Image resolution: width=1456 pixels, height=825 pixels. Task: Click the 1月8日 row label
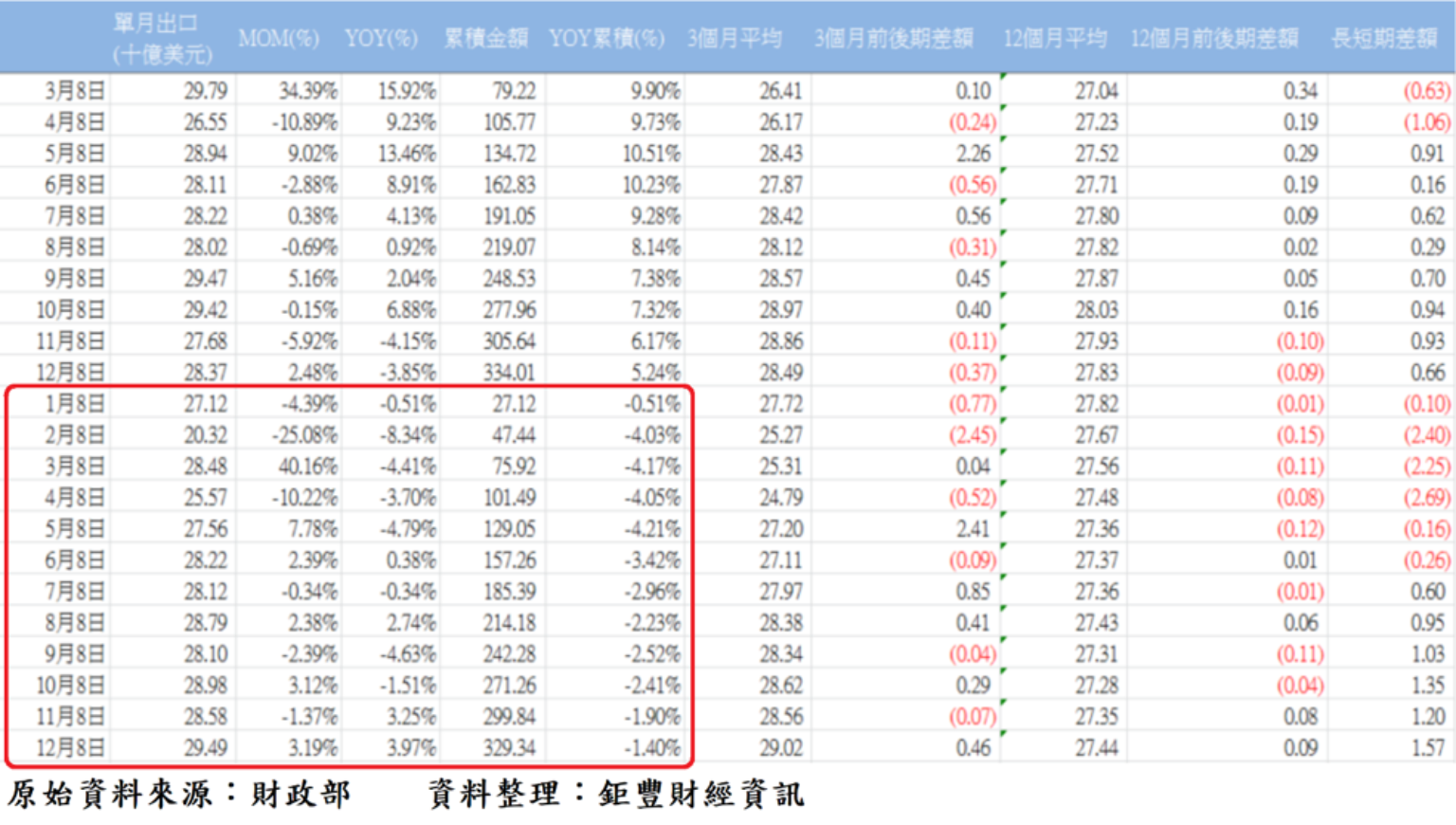point(74,404)
